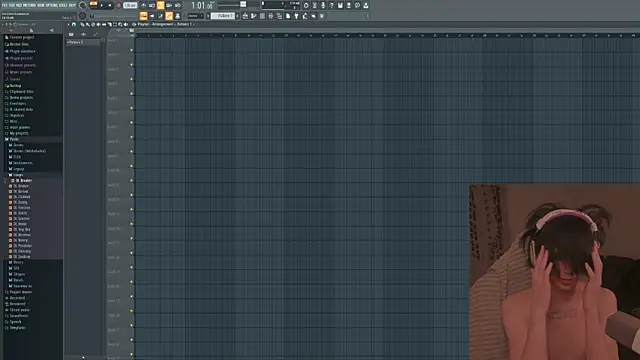Open the OPTIONS menu
Image resolution: width=640 pixels, height=360 pixels.
point(51,5)
